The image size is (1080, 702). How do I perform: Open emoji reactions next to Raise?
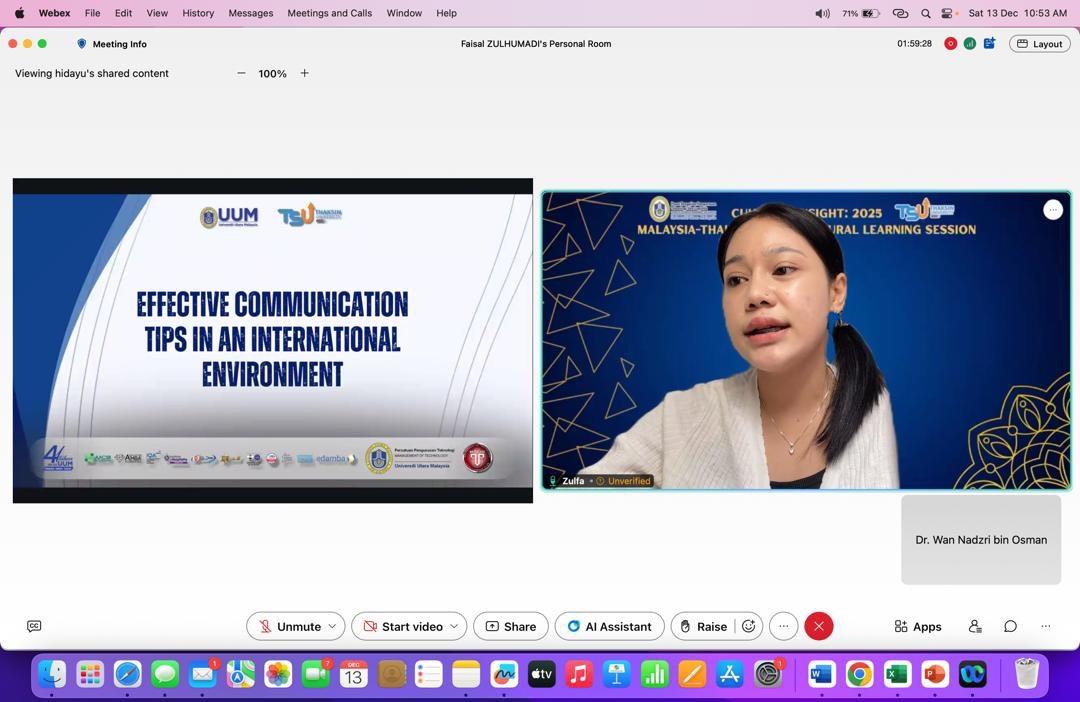point(748,626)
